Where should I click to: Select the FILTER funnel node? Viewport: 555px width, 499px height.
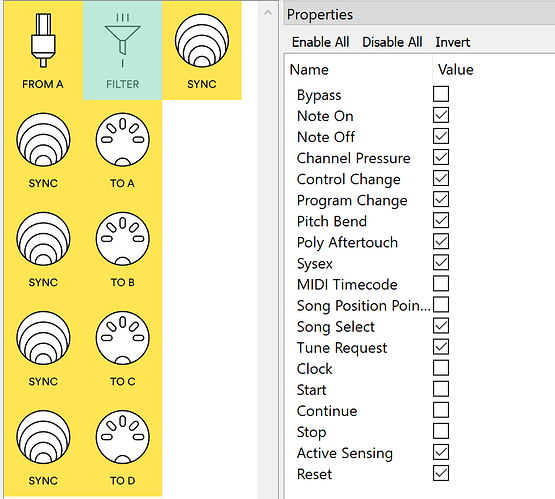122,51
